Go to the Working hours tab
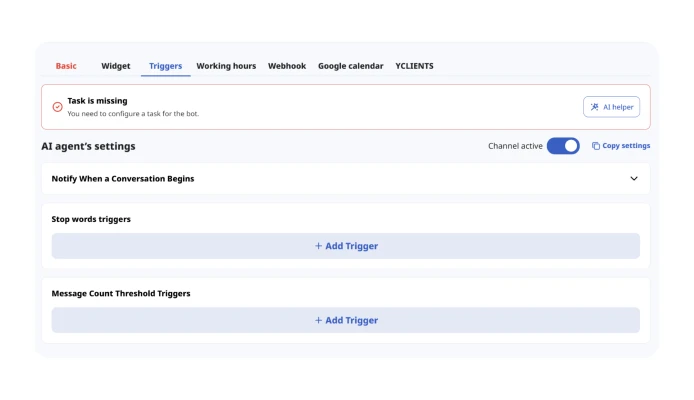694x400 pixels. [x=226, y=66]
